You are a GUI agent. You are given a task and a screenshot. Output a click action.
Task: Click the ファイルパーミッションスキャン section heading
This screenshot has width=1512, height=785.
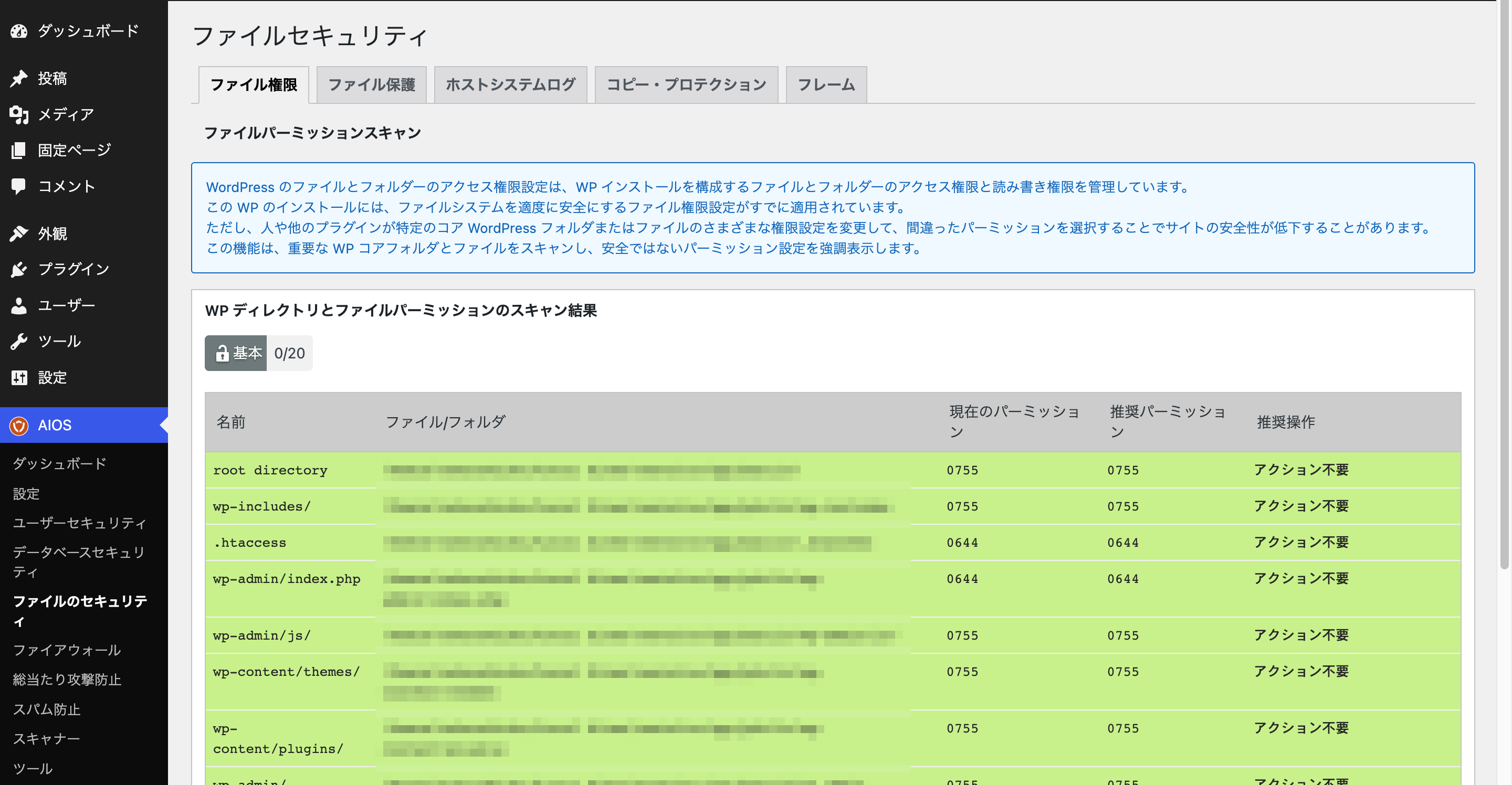pos(312,133)
